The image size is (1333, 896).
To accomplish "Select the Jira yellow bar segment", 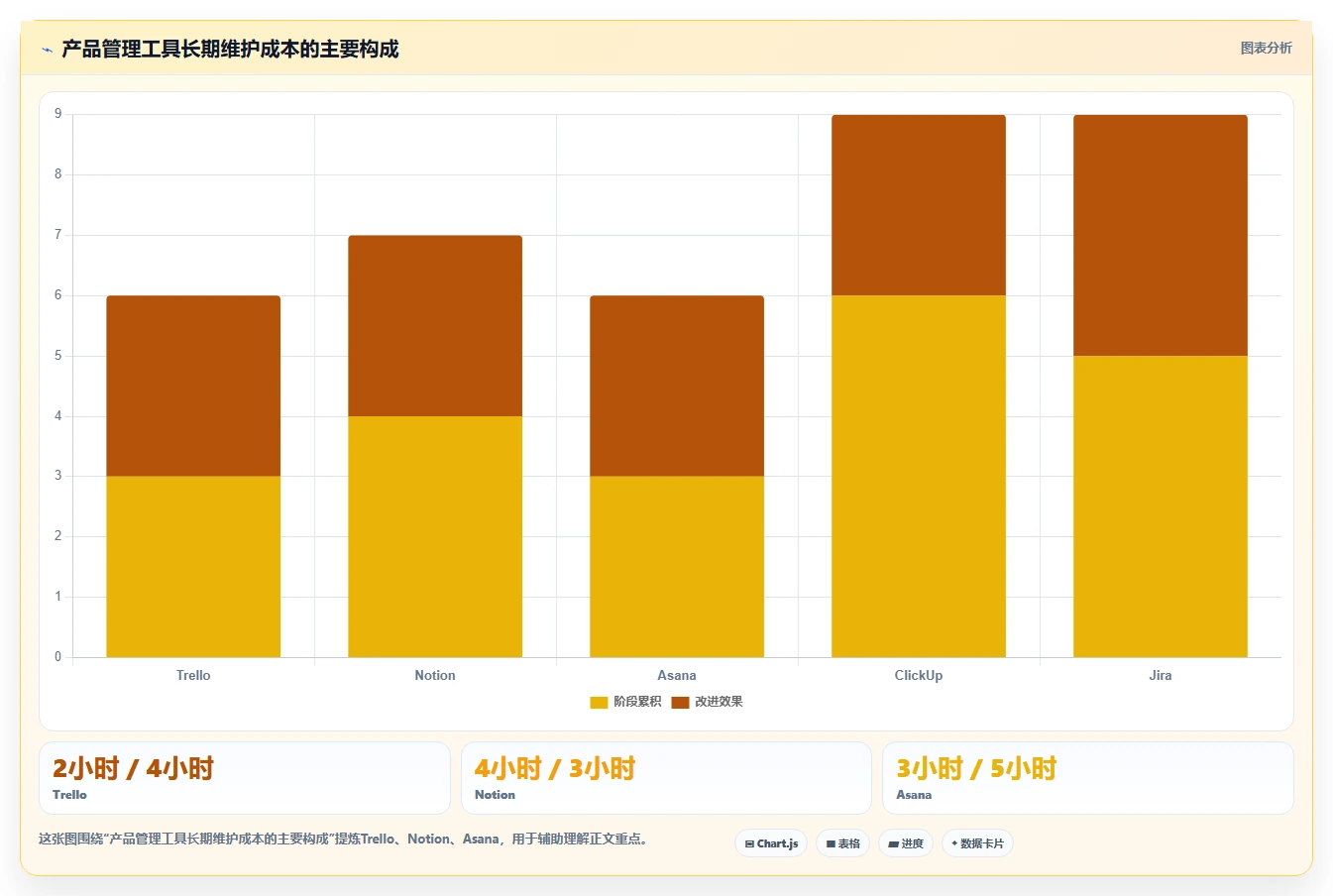I will 1161,506.
